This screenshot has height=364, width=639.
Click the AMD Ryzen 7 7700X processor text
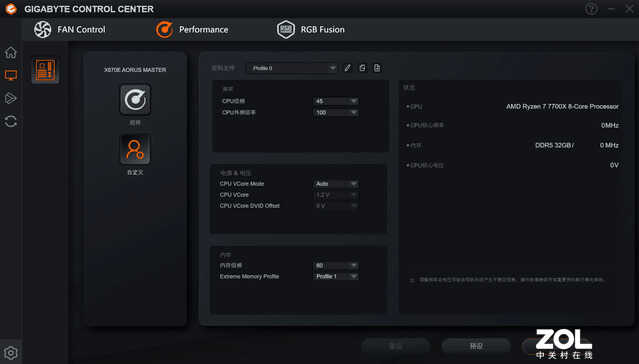(562, 106)
